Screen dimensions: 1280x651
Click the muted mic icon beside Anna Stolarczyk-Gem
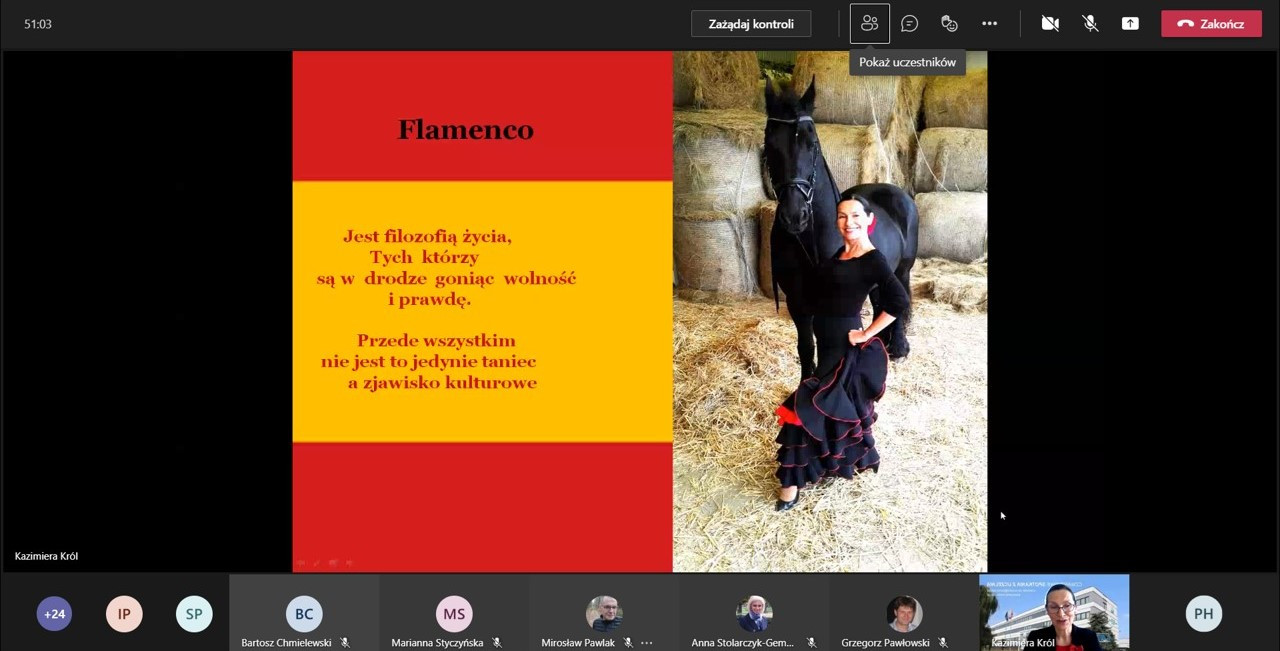click(812, 643)
